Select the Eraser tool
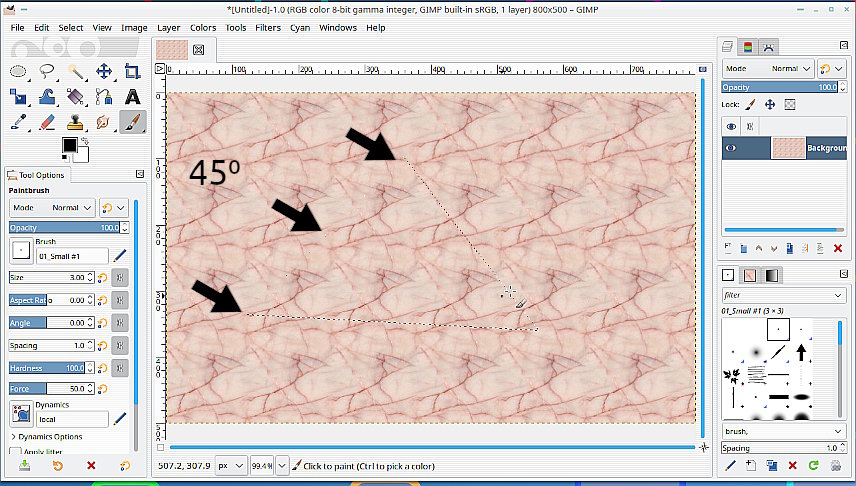 click(47, 122)
